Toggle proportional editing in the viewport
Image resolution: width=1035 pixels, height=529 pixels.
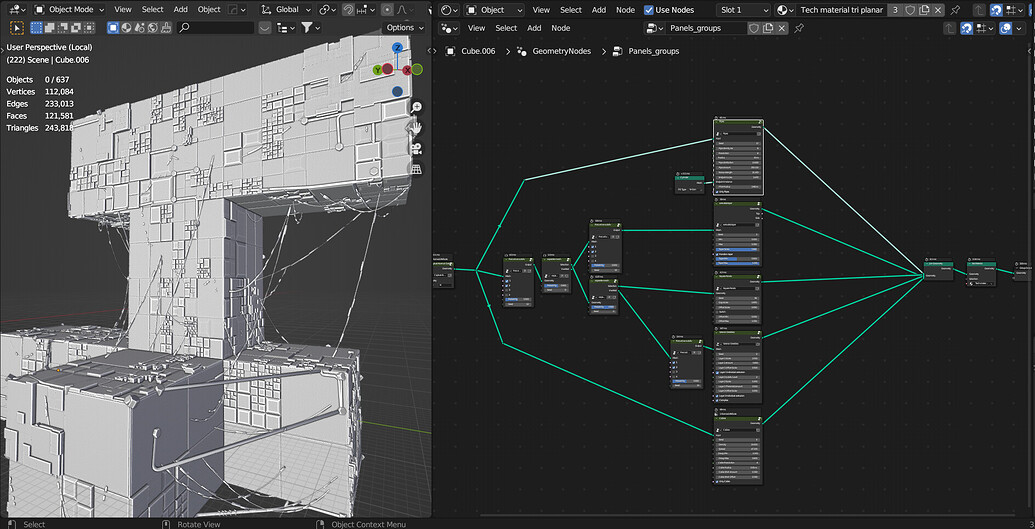pyautogui.click(x=386, y=10)
